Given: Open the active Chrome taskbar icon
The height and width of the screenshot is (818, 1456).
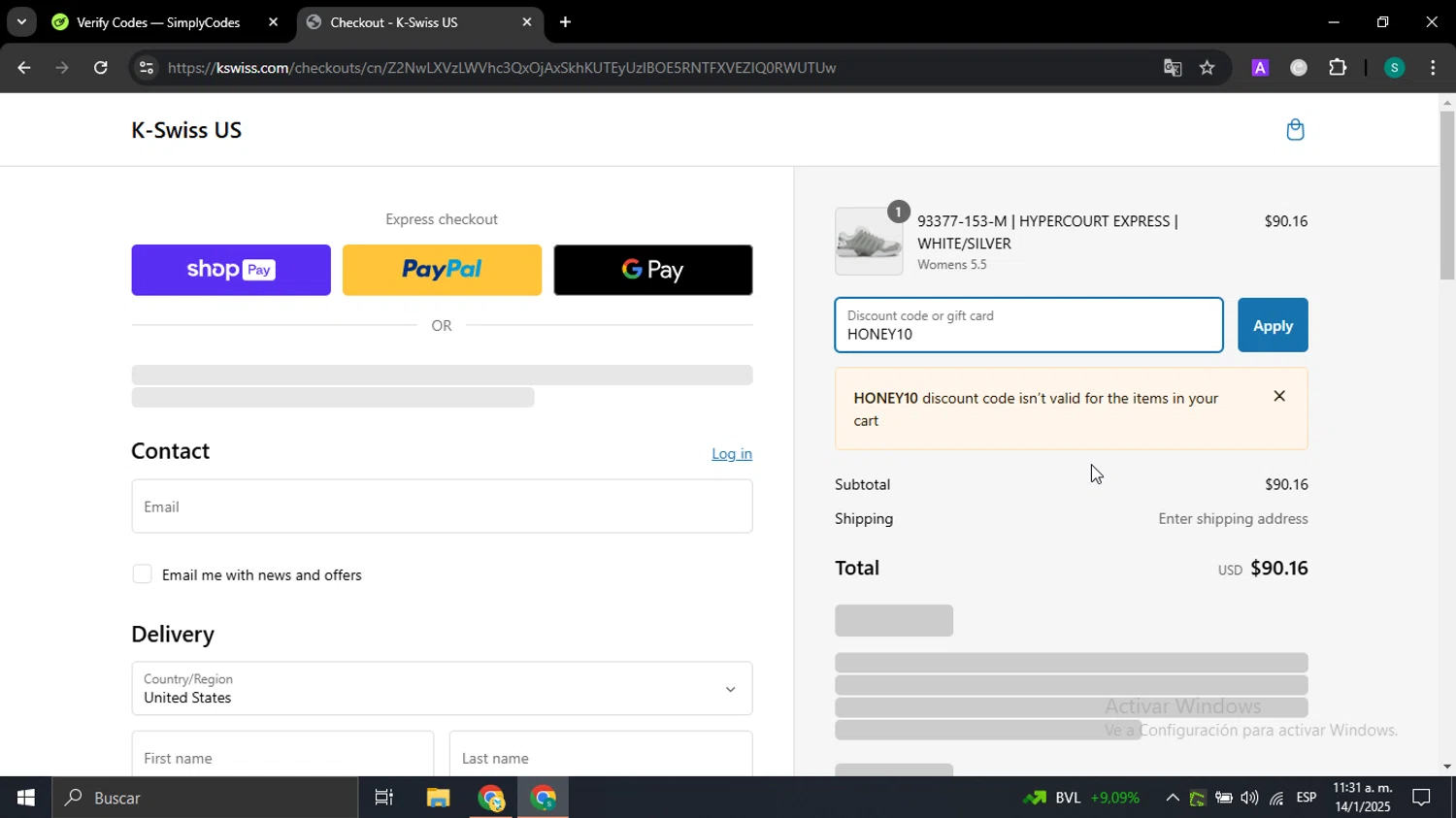Looking at the screenshot, I should click(544, 798).
